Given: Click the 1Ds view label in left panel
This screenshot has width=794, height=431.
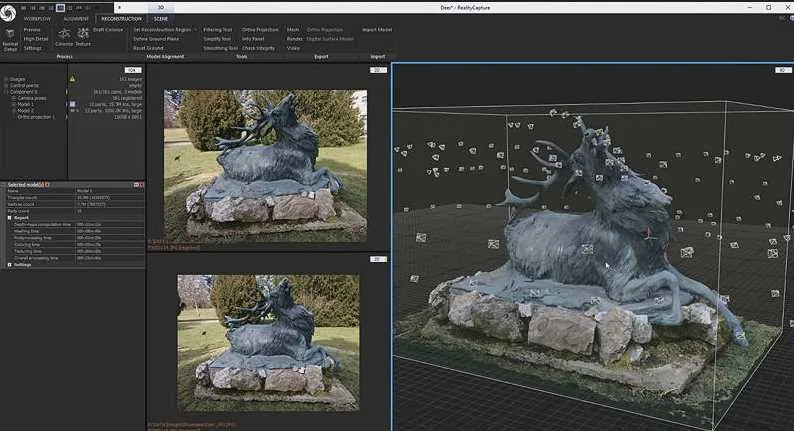Looking at the screenshot, I should point(133,70).
